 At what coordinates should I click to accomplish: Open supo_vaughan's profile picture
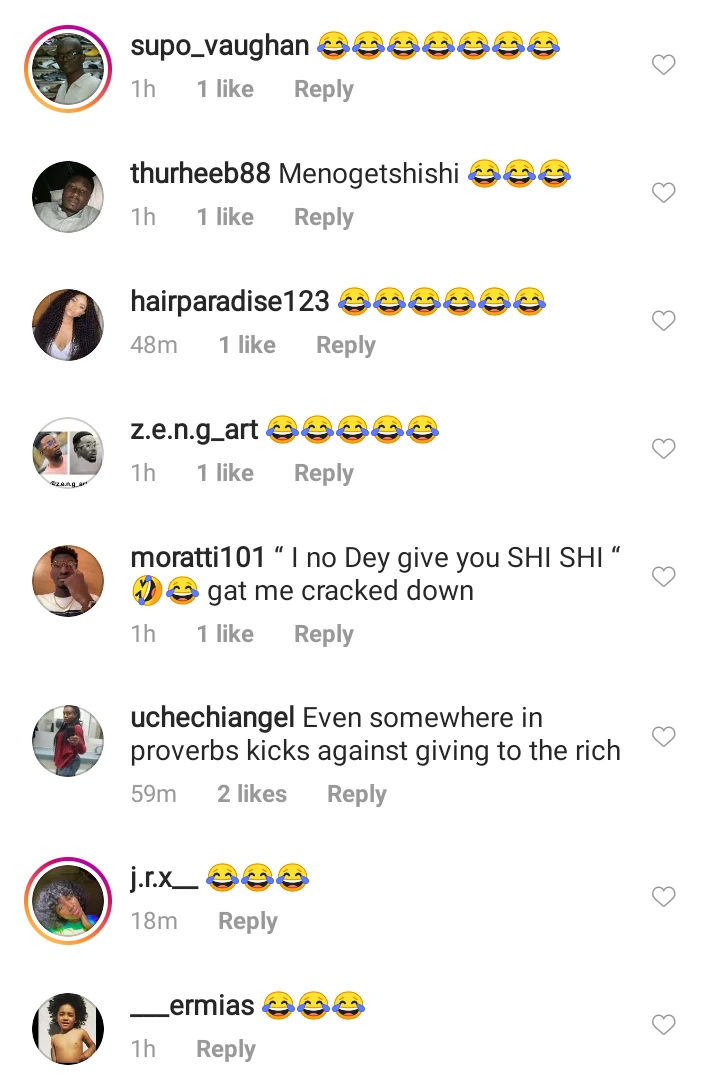pyautogui.click(x=68, y=70)
